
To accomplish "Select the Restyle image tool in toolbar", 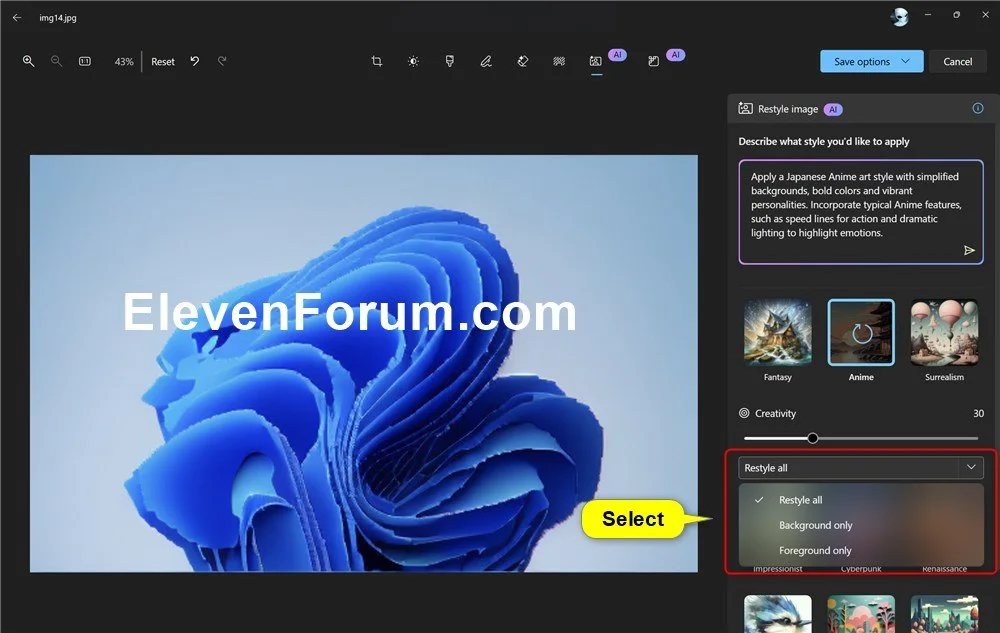I will click(596, 61).
